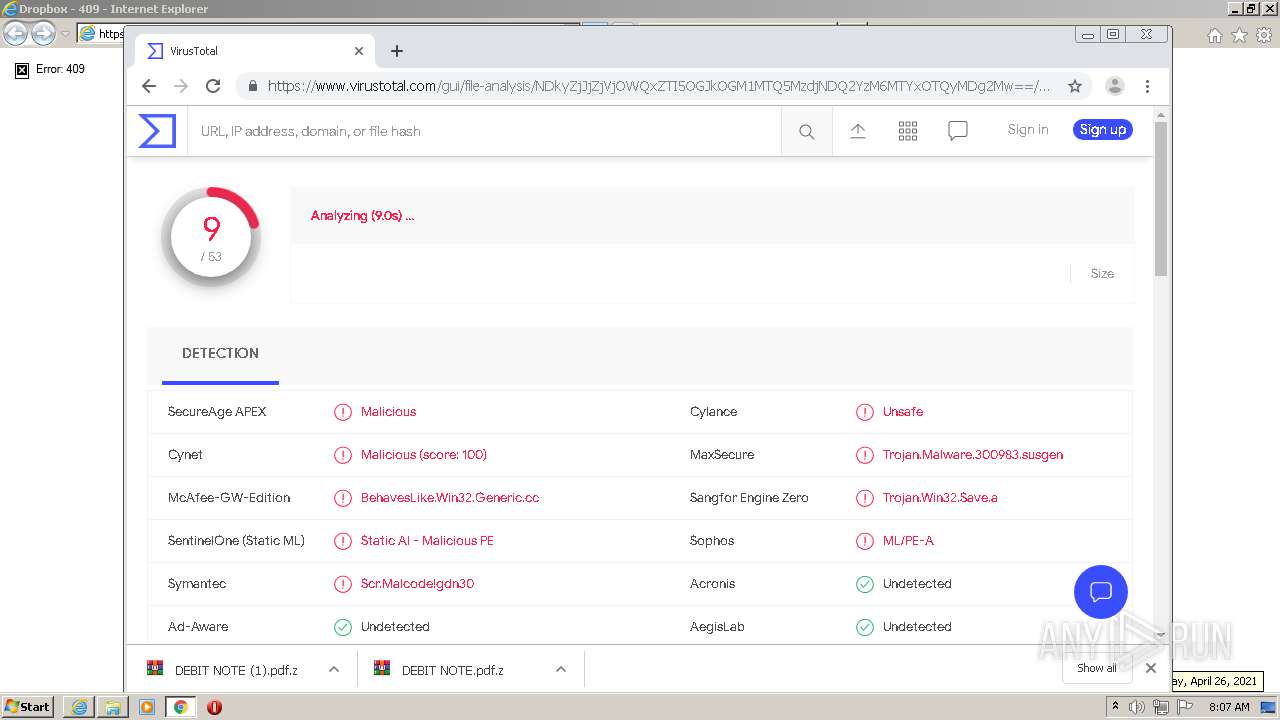Click DEBIT NOTE.pdf.z file icon

[x=382, y=669]
